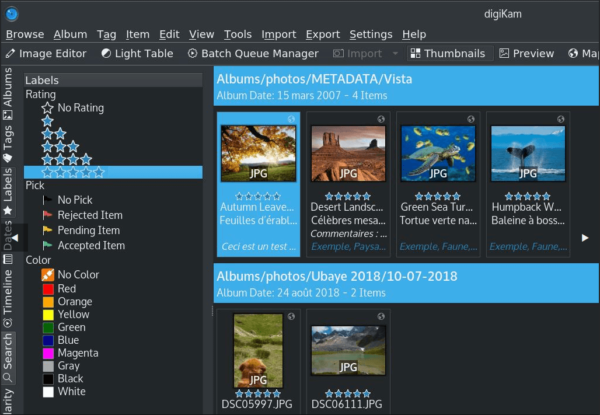Pick the White color label swatch

click(x=48, y=392)
